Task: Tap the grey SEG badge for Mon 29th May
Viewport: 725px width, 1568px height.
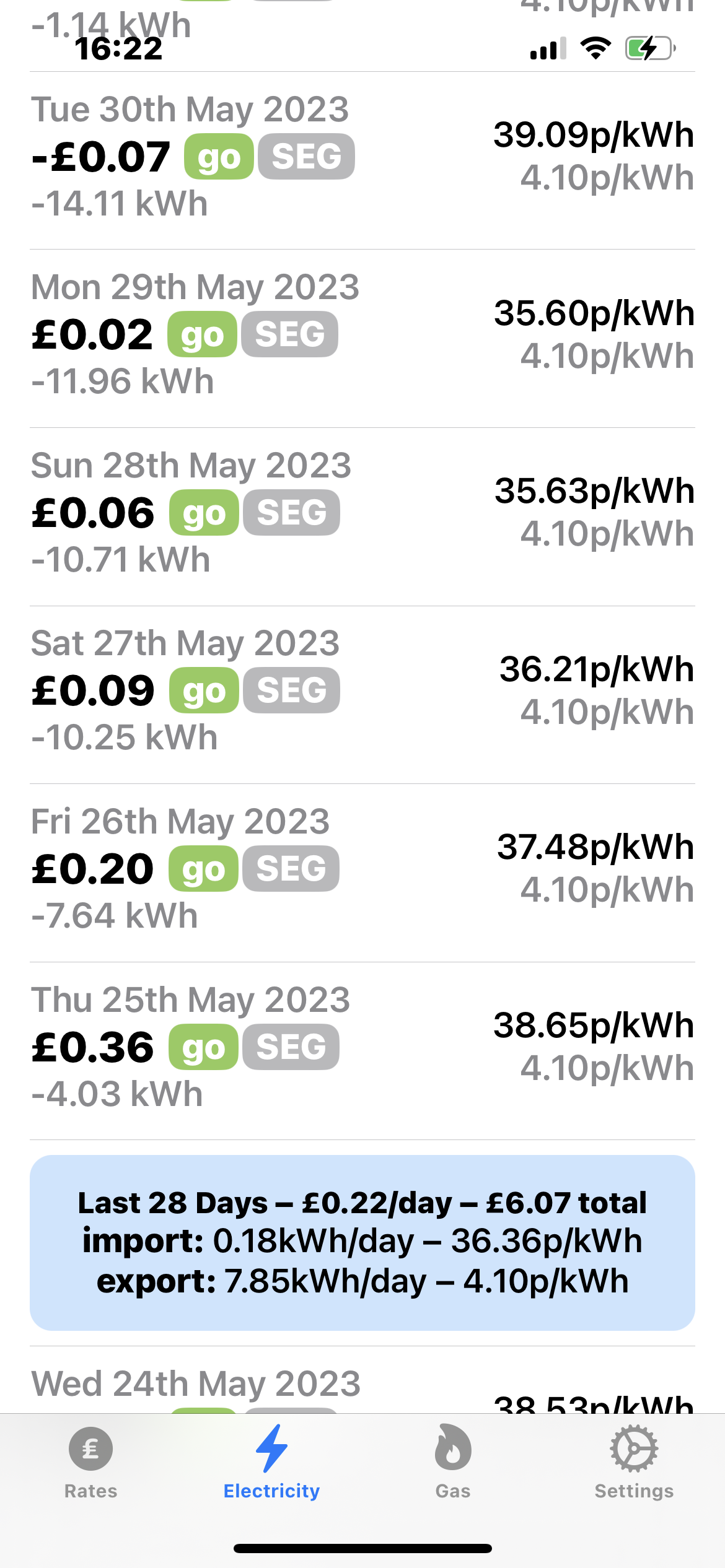Action: coord(289,334)
